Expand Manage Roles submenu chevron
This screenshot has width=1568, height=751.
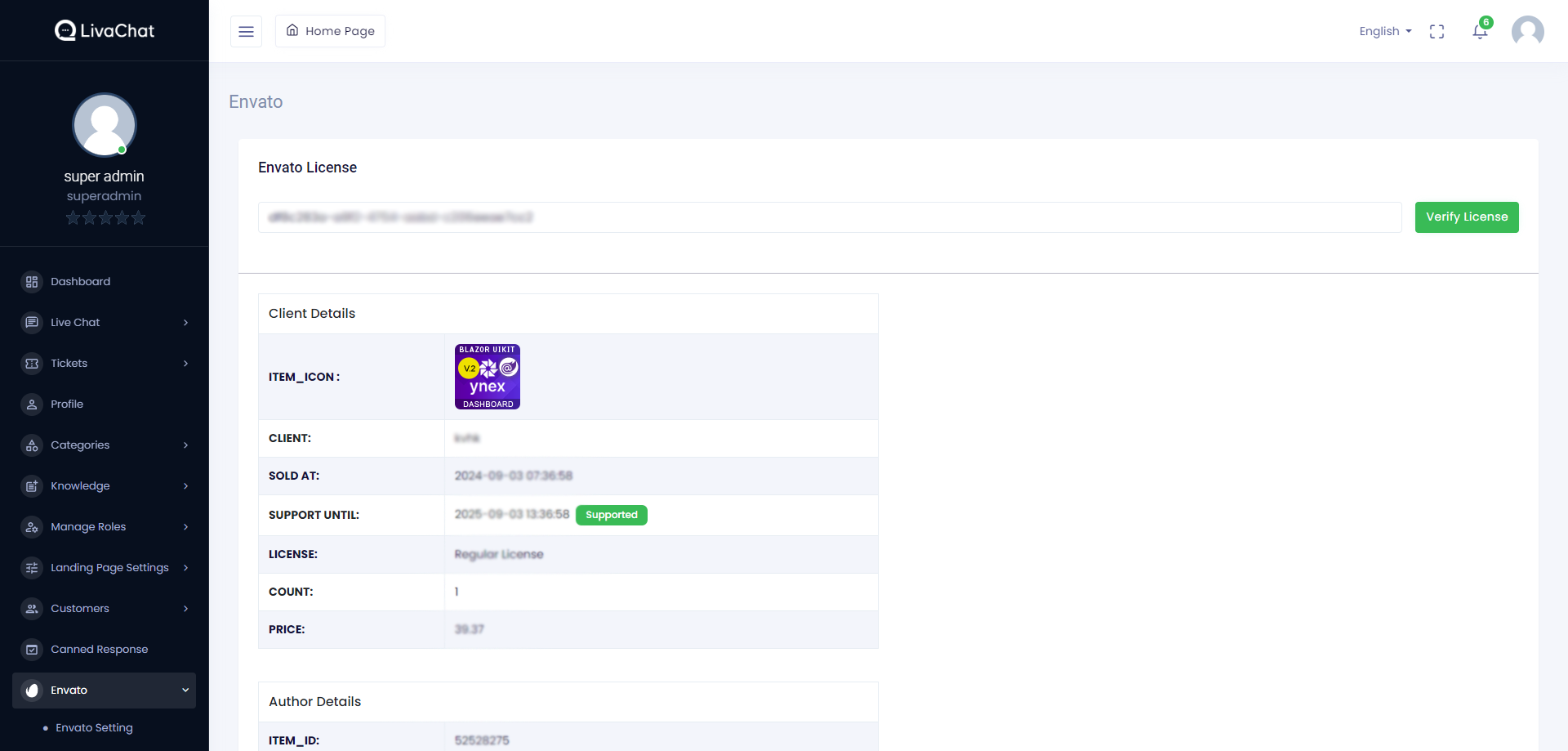pyautogui.click(x=185, y=527)
